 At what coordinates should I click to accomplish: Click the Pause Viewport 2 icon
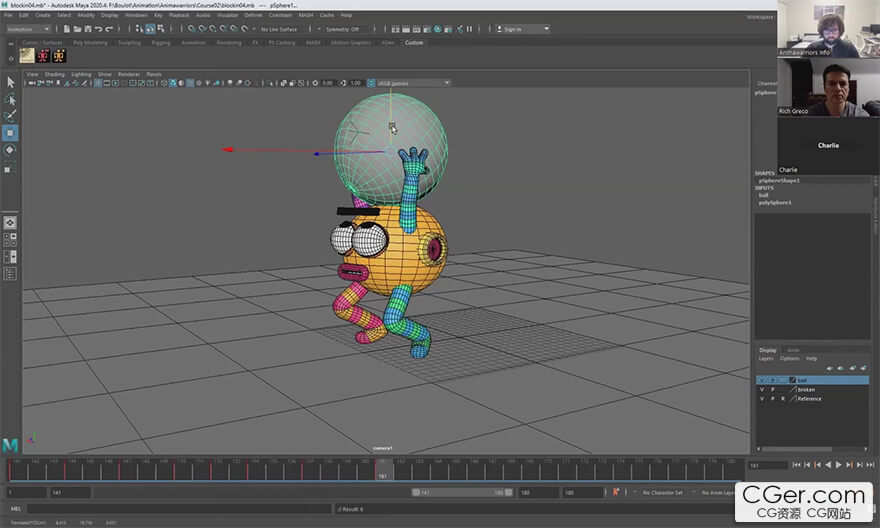[470, 29]
